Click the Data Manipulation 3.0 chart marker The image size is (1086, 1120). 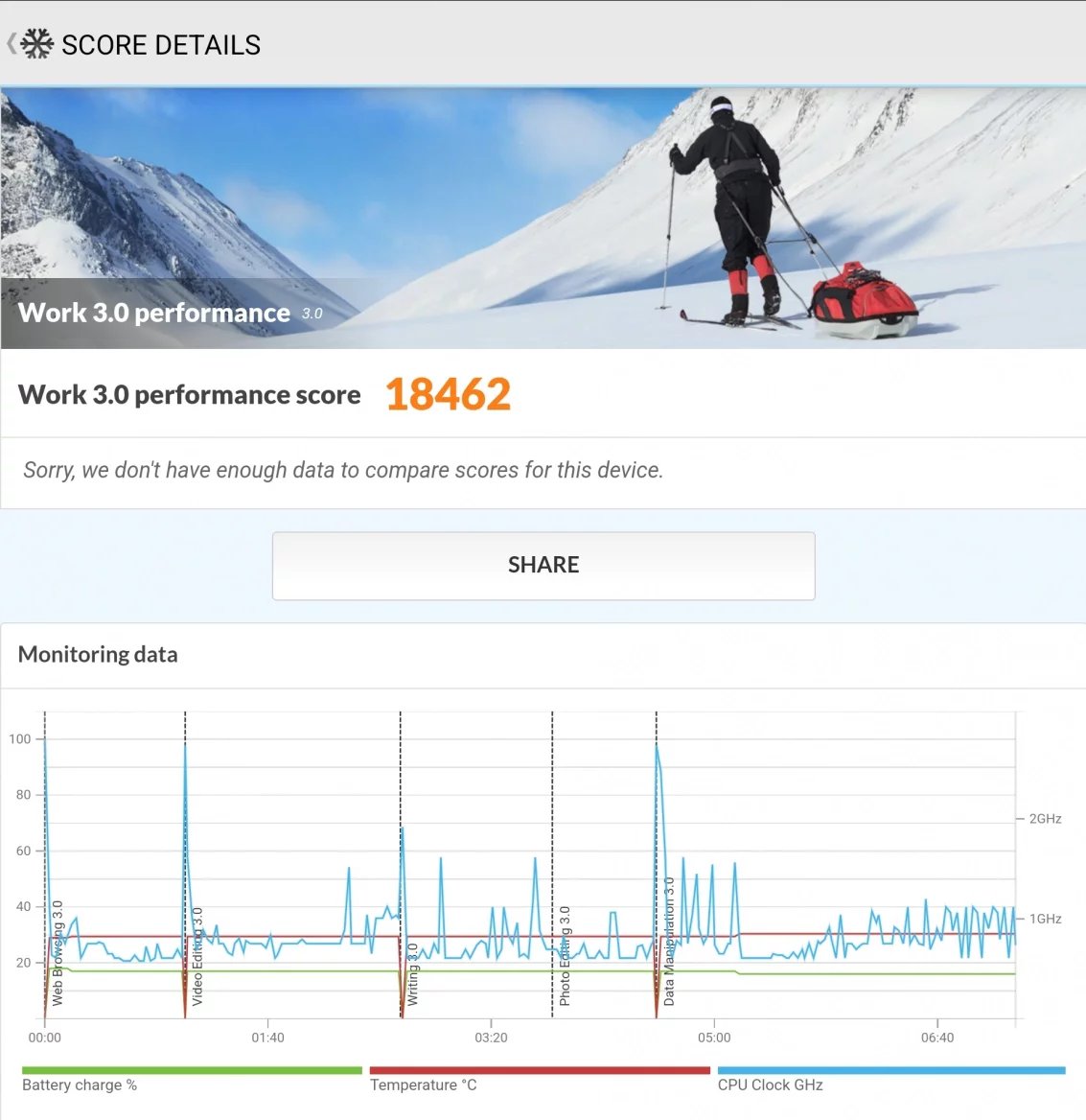(668, 942)
